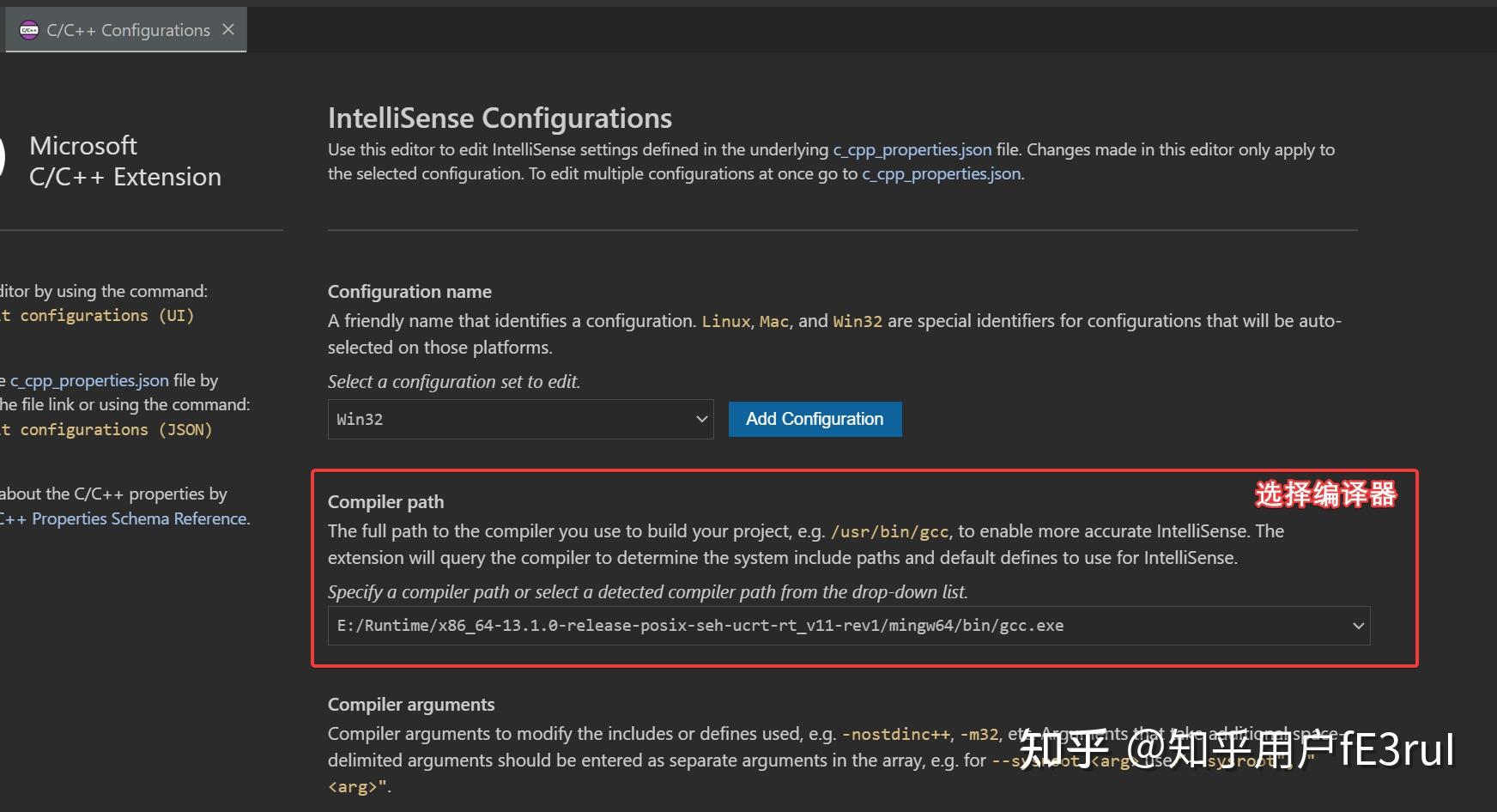The height and width of the screenshot is (812, 1497).
Task: Expand the compiler path dropdown list
Action: [1358, 626]
